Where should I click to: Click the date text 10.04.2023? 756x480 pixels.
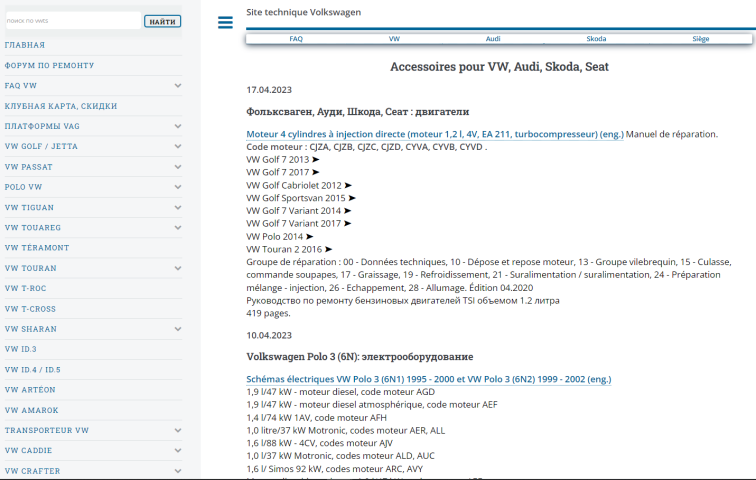click(269, 335)
